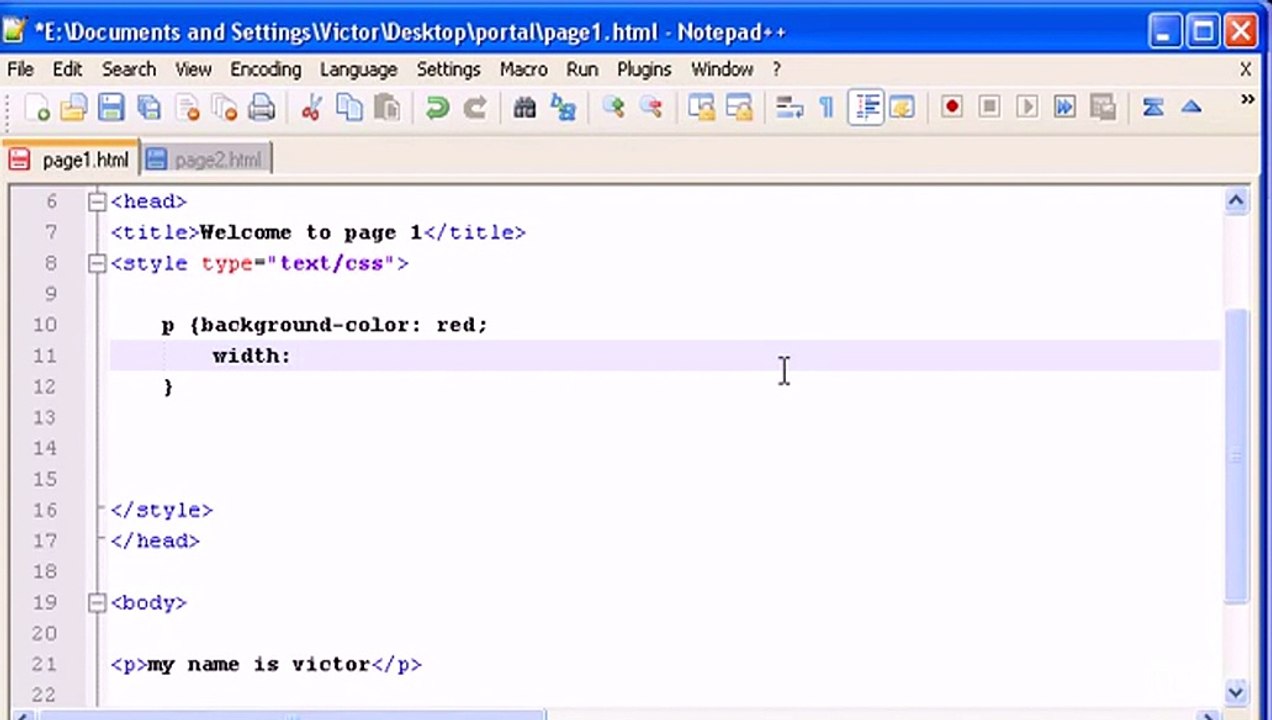The height and width of the screenshot is (720, 1272).
Task: Expand hidden toolbar items chevron
Action: tap(1247, 100)
